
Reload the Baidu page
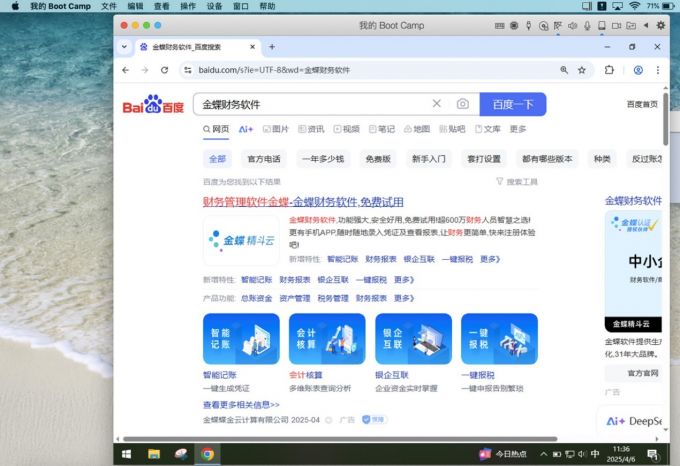[164, 70]
